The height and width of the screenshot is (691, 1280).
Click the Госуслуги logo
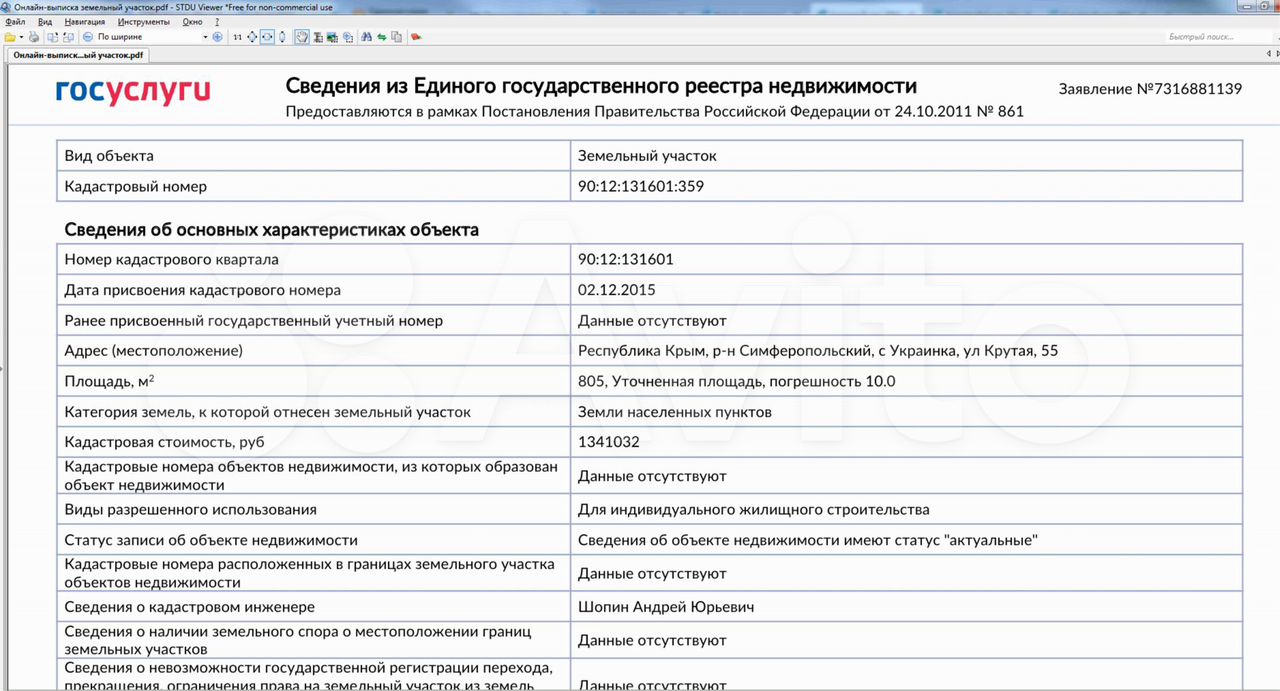pyautogui.click(x=133, y=91)
